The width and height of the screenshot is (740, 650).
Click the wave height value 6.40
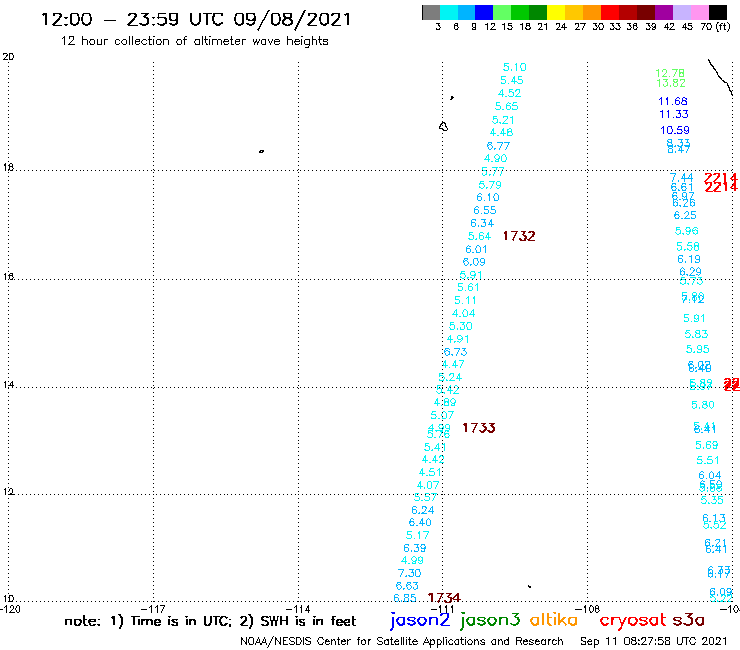pyautogui.click(x=420, y=523)
